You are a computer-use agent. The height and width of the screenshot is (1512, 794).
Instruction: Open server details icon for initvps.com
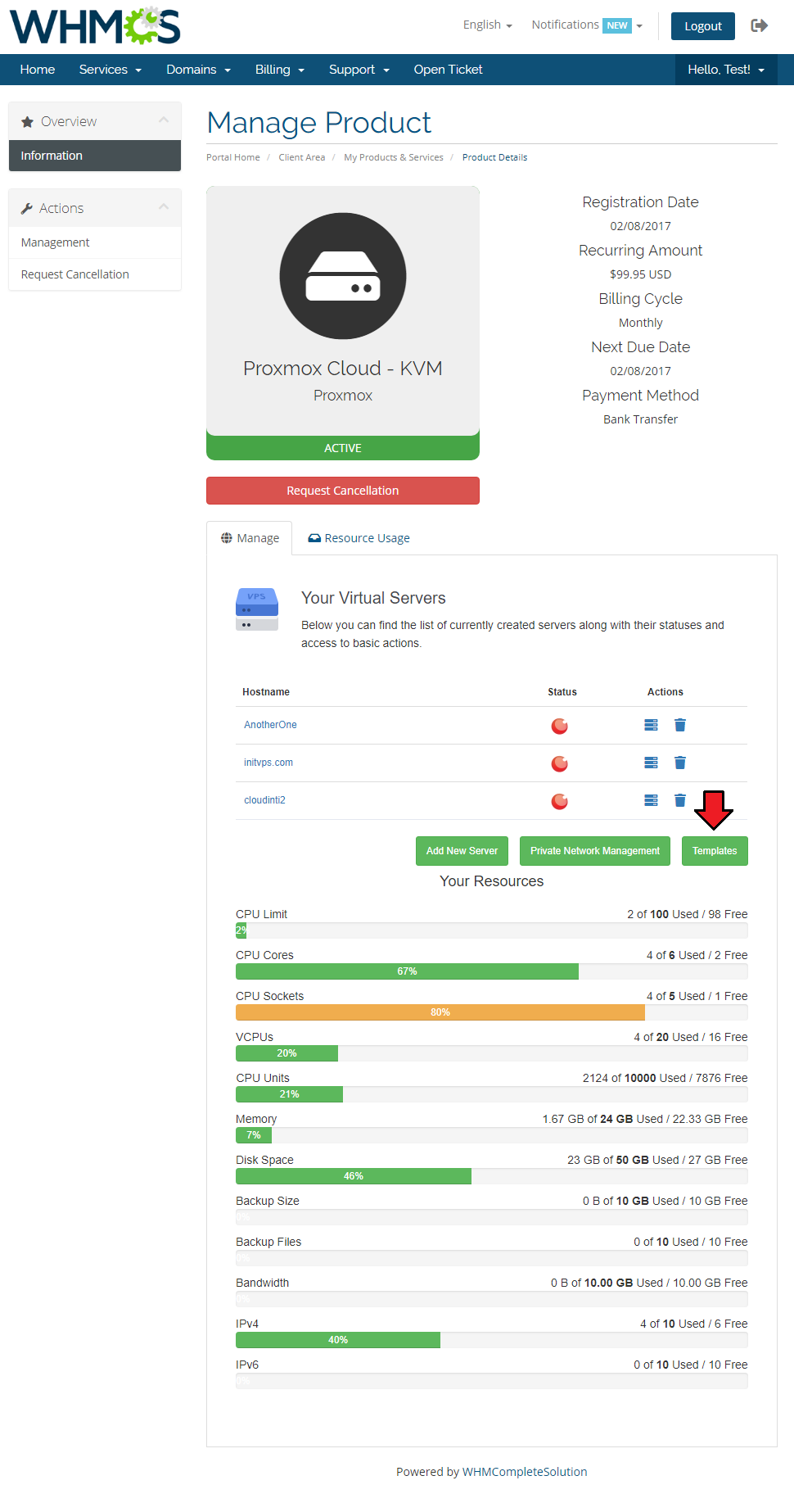coord(651,763)
